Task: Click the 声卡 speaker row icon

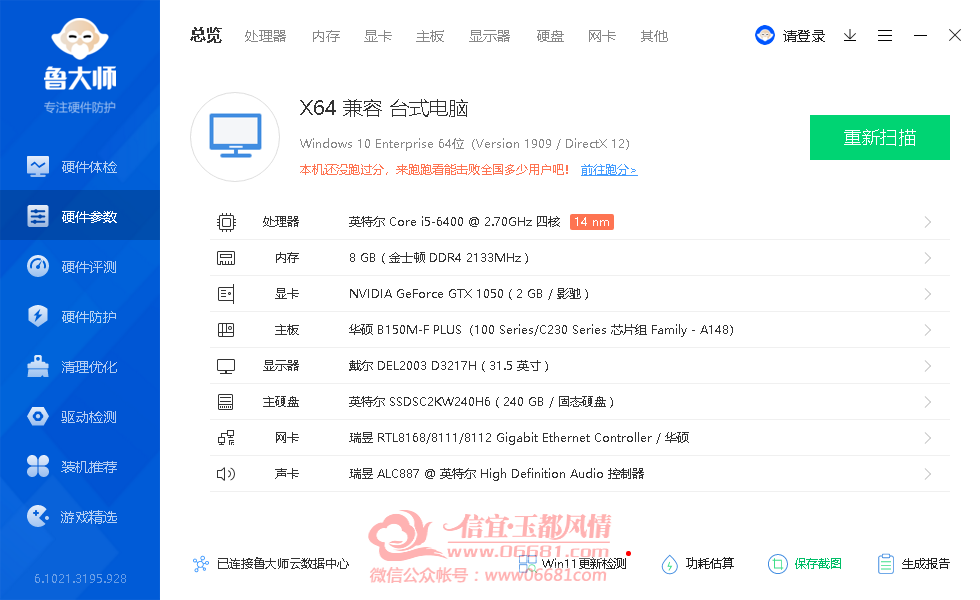Action: pyautogui.click(x=226, y=474)
